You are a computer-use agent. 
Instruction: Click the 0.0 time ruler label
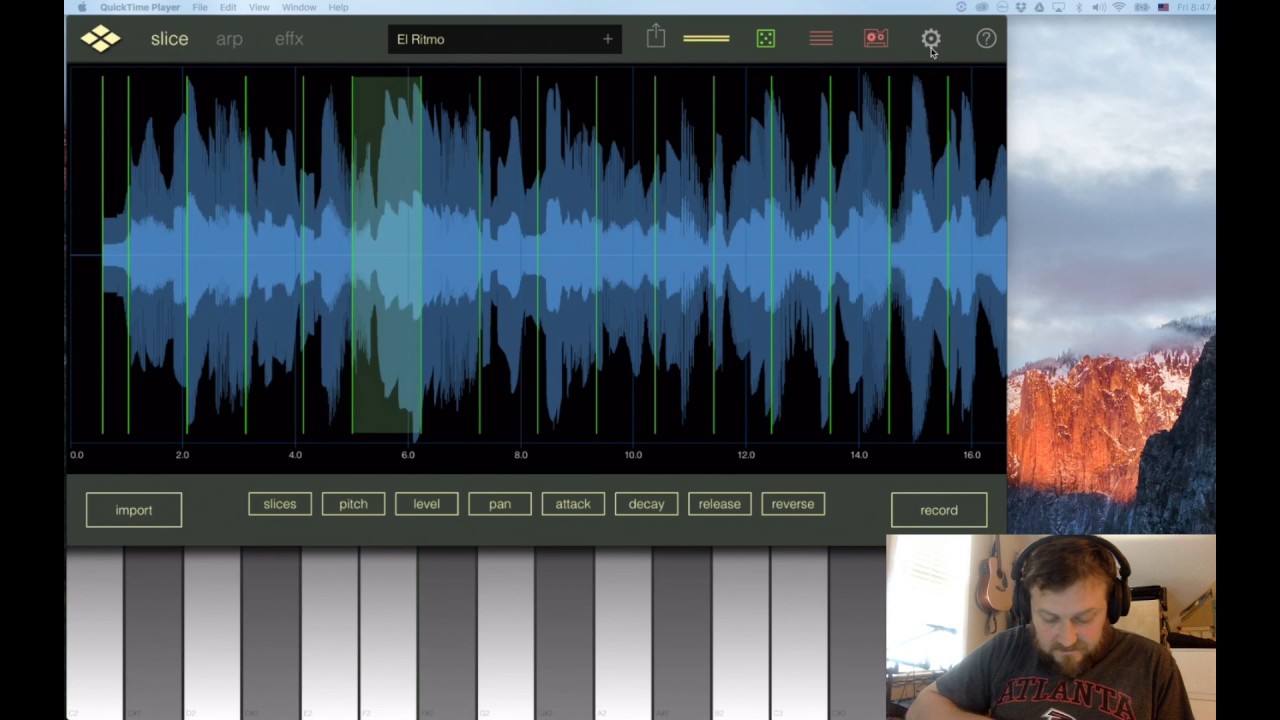pyautogui.click(x=77, y=455)
